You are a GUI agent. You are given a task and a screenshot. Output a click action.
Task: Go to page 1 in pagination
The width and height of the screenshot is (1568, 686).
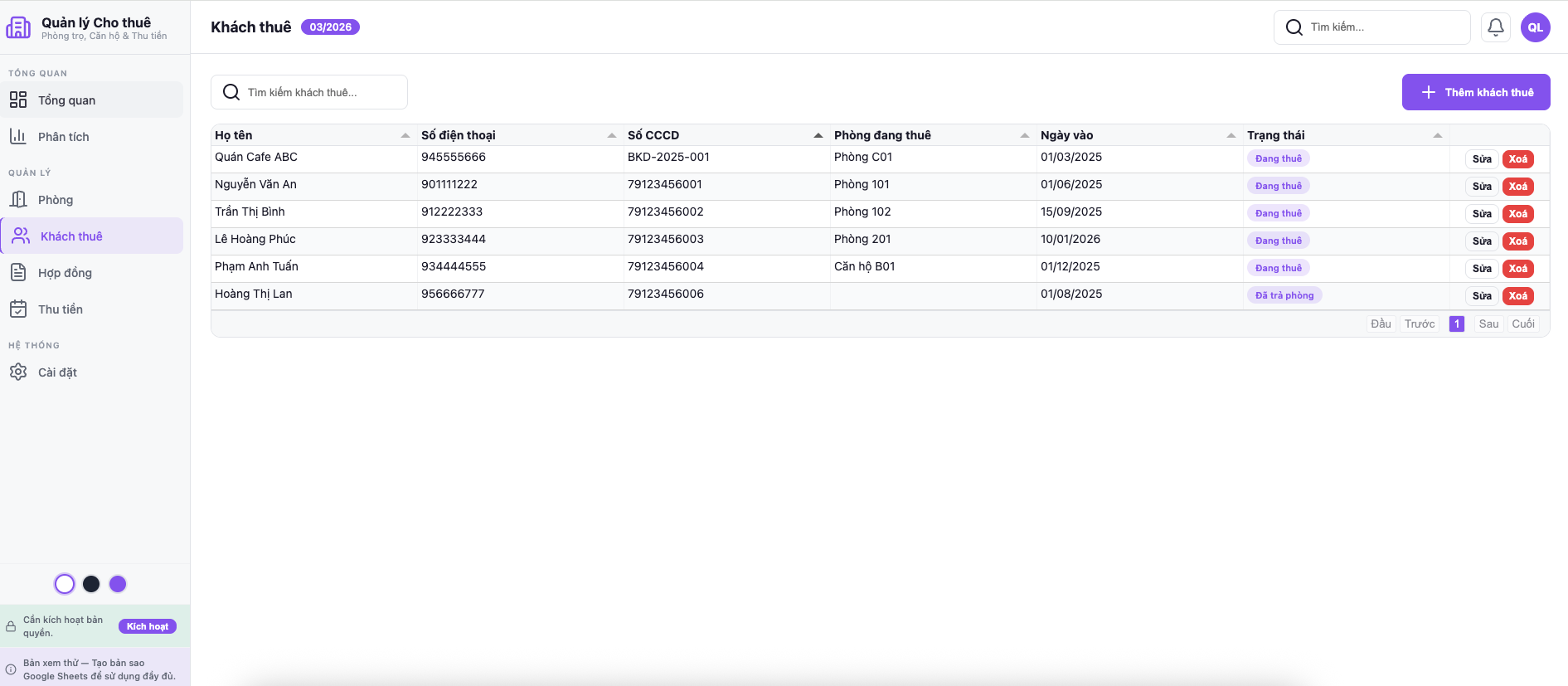point(1456,324)
